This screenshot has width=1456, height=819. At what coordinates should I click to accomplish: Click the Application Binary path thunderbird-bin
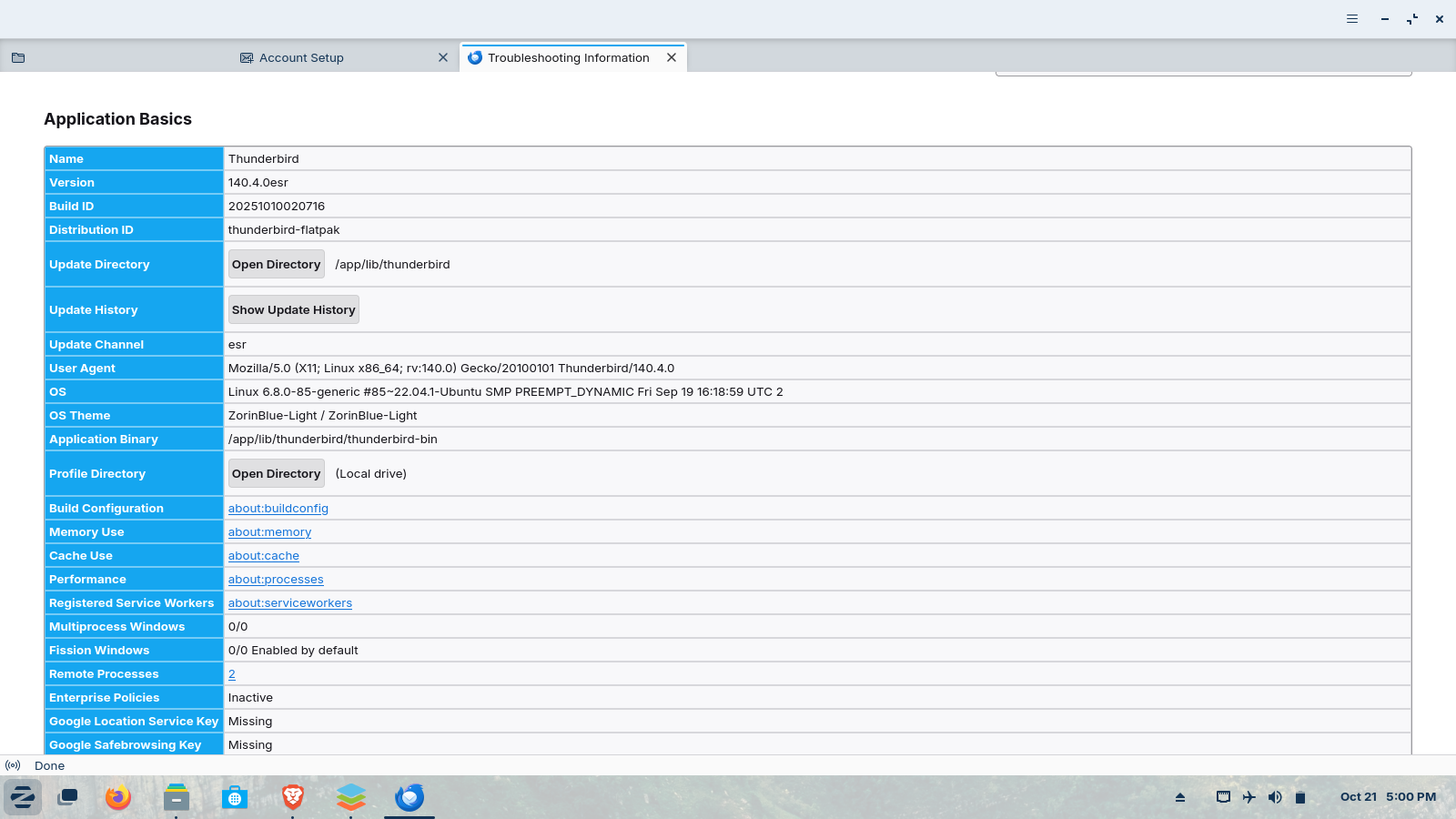pos(333,440)
